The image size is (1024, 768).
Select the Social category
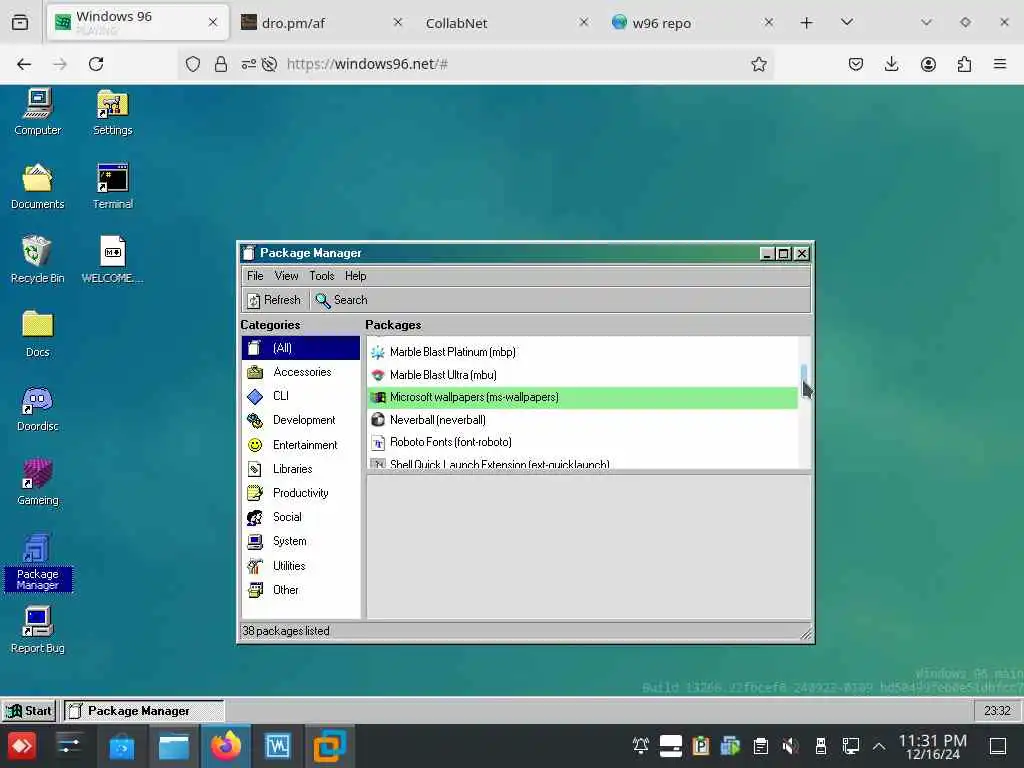tap(300, 517)
